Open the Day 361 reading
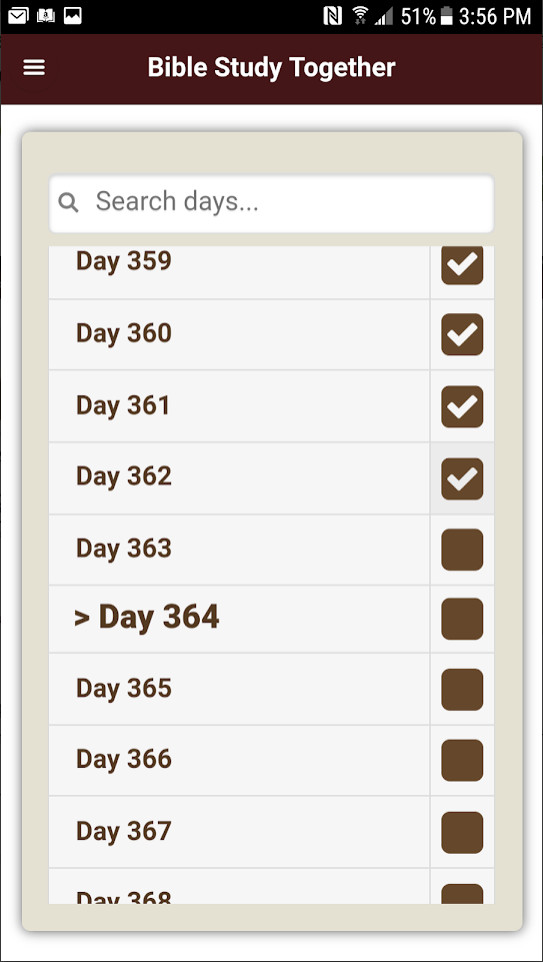Image resolution: width=543 pixels, height=962 pixels. click(239, 406)
